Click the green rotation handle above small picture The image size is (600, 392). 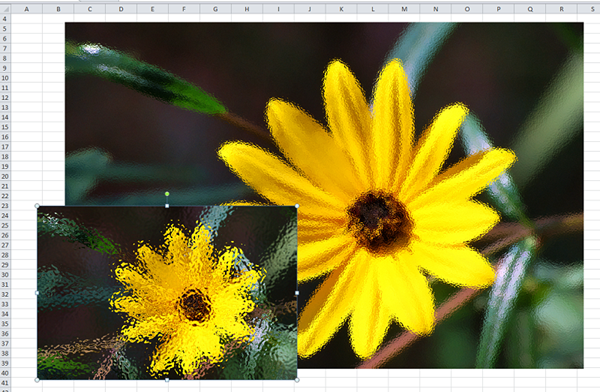click(x=167, y=194)
